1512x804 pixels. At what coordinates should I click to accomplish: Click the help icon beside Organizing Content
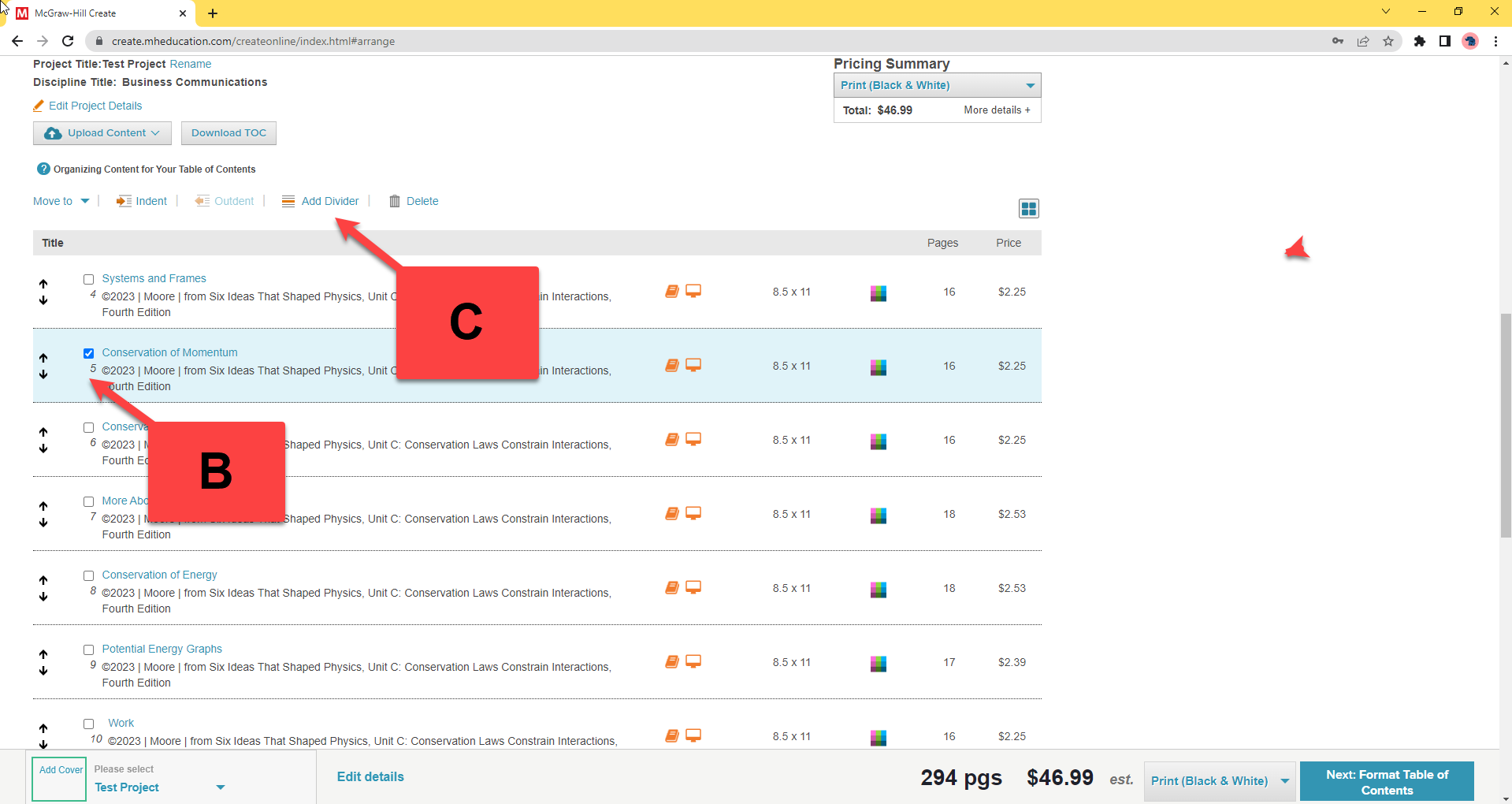43,169
